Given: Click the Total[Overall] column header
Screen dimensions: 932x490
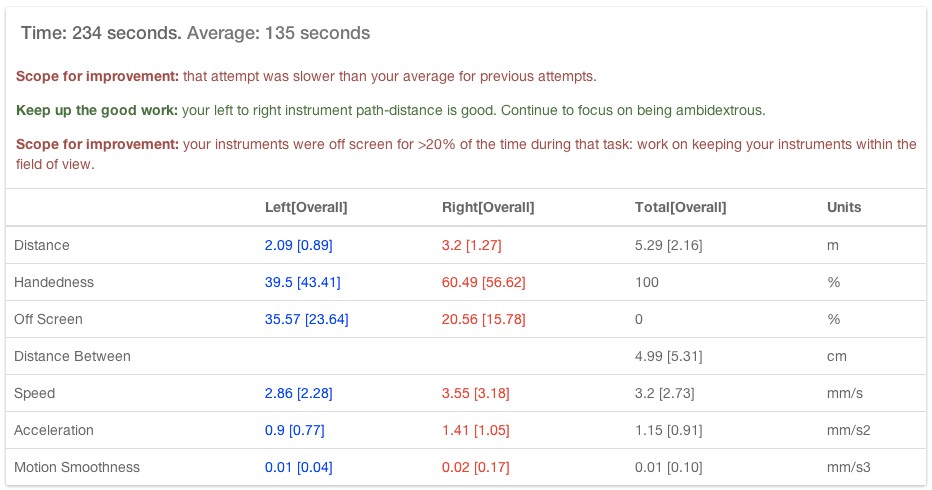Looking at the screenshot, I should 680,207.
